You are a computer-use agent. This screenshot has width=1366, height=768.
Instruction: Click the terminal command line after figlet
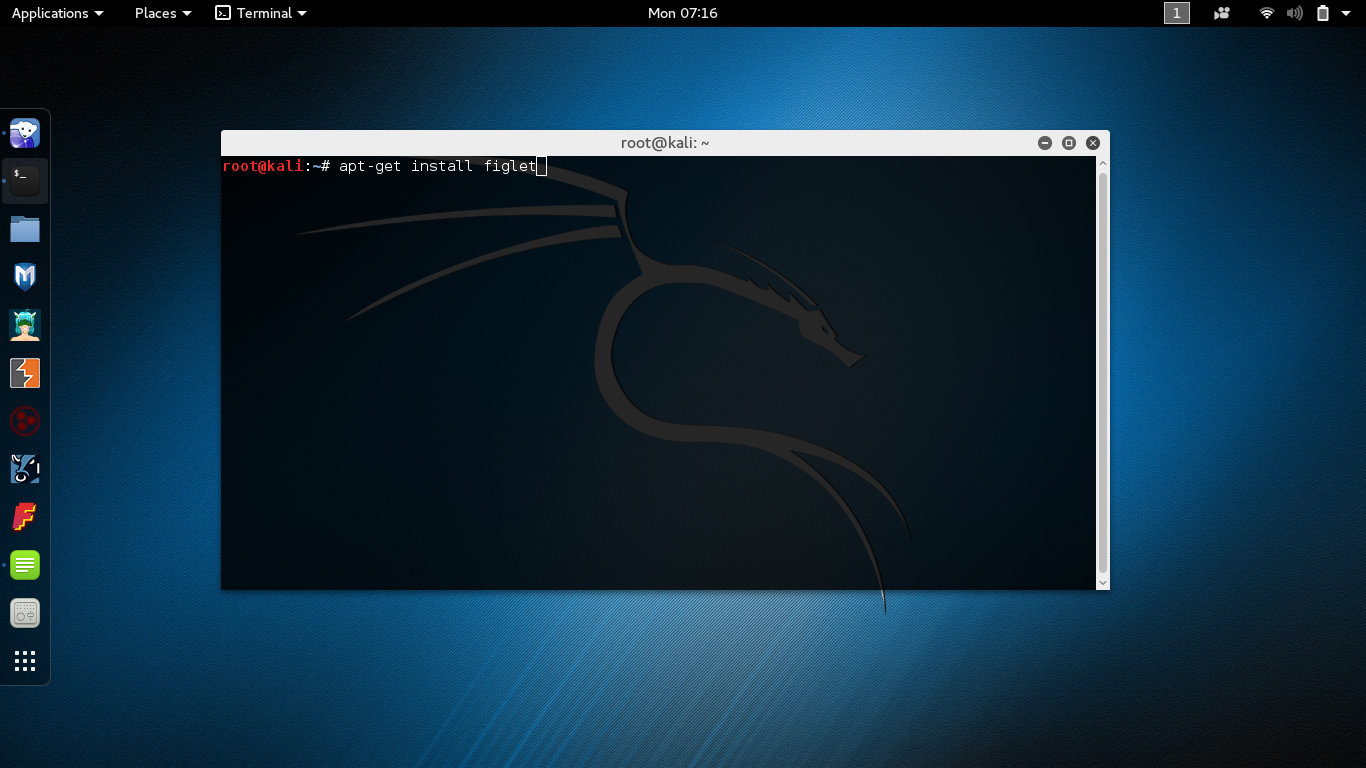[x=541, y=166]
